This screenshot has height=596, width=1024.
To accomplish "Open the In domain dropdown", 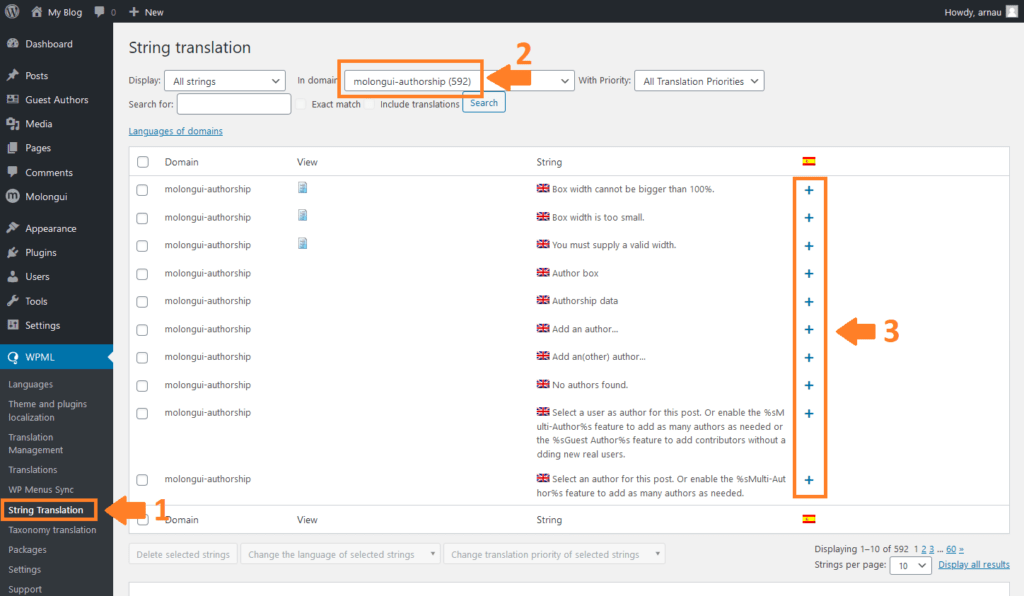I will 459,81.
